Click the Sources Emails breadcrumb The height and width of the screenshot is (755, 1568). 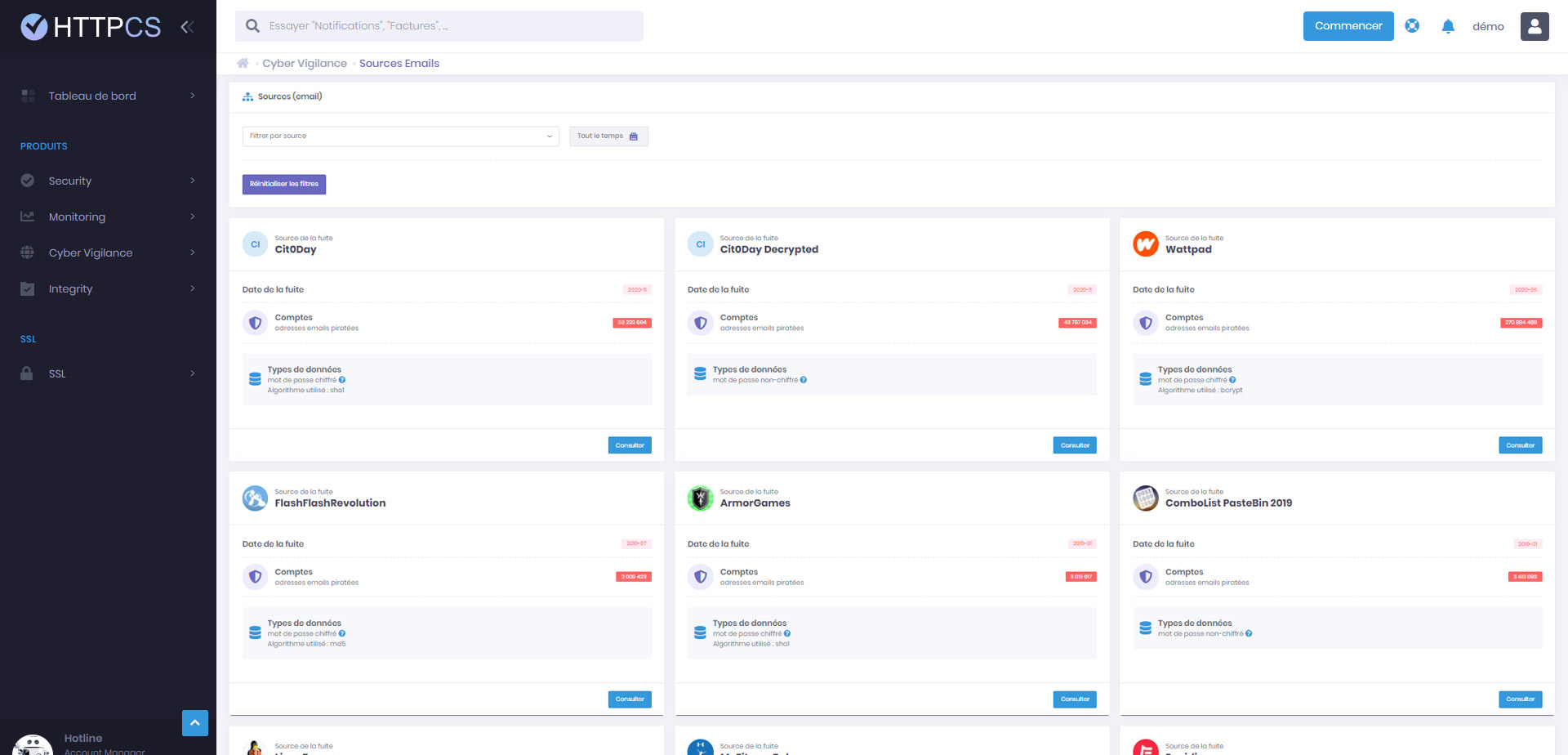[x=399, y=63]
